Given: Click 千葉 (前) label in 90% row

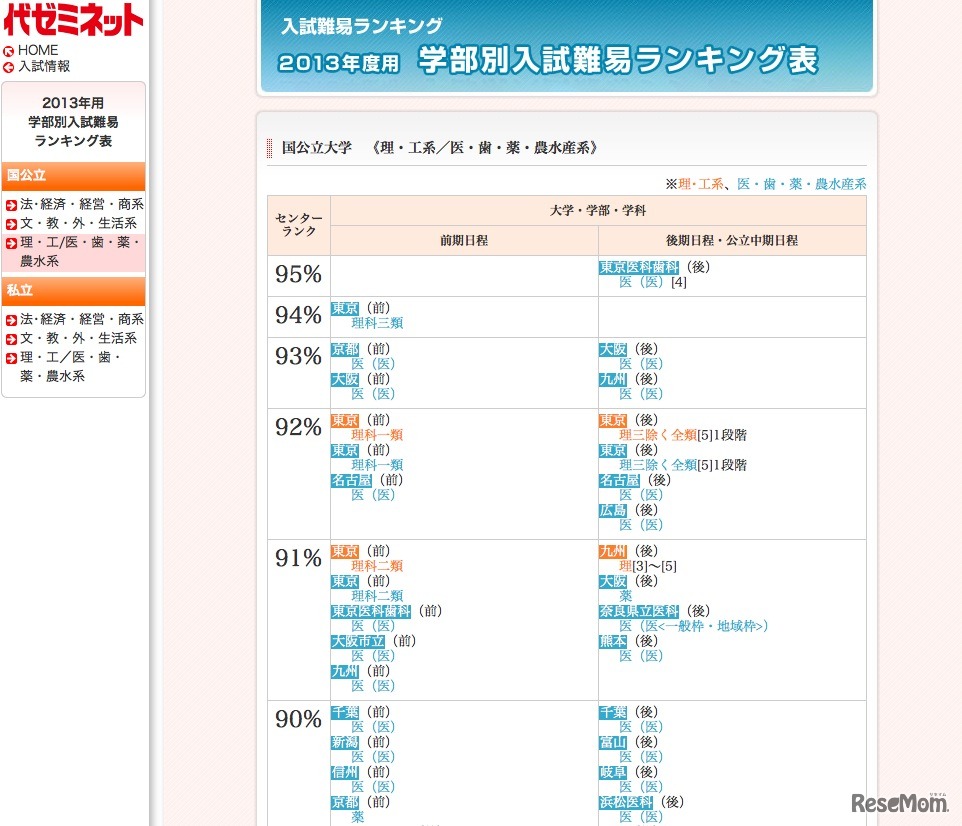Looking at the screenshot, I should [345, 712].
